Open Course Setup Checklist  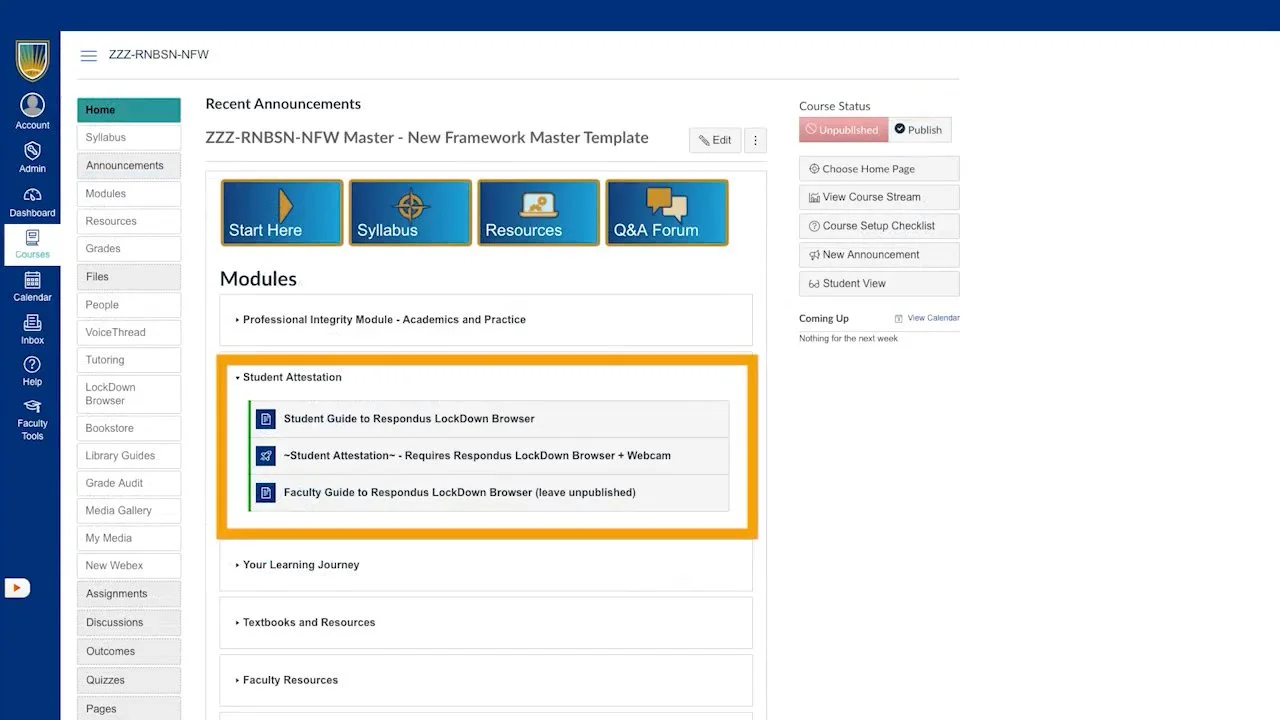879,226
